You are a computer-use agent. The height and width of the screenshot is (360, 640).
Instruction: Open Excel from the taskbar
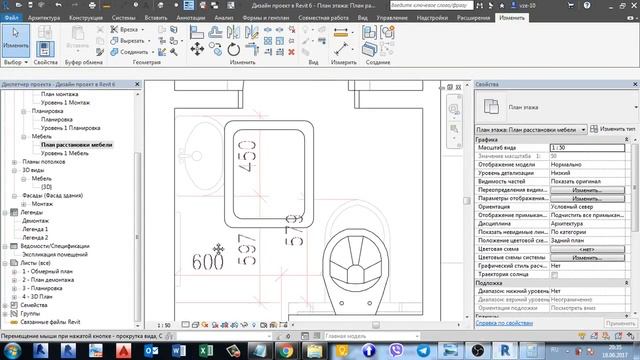click(x=206, y=351)
